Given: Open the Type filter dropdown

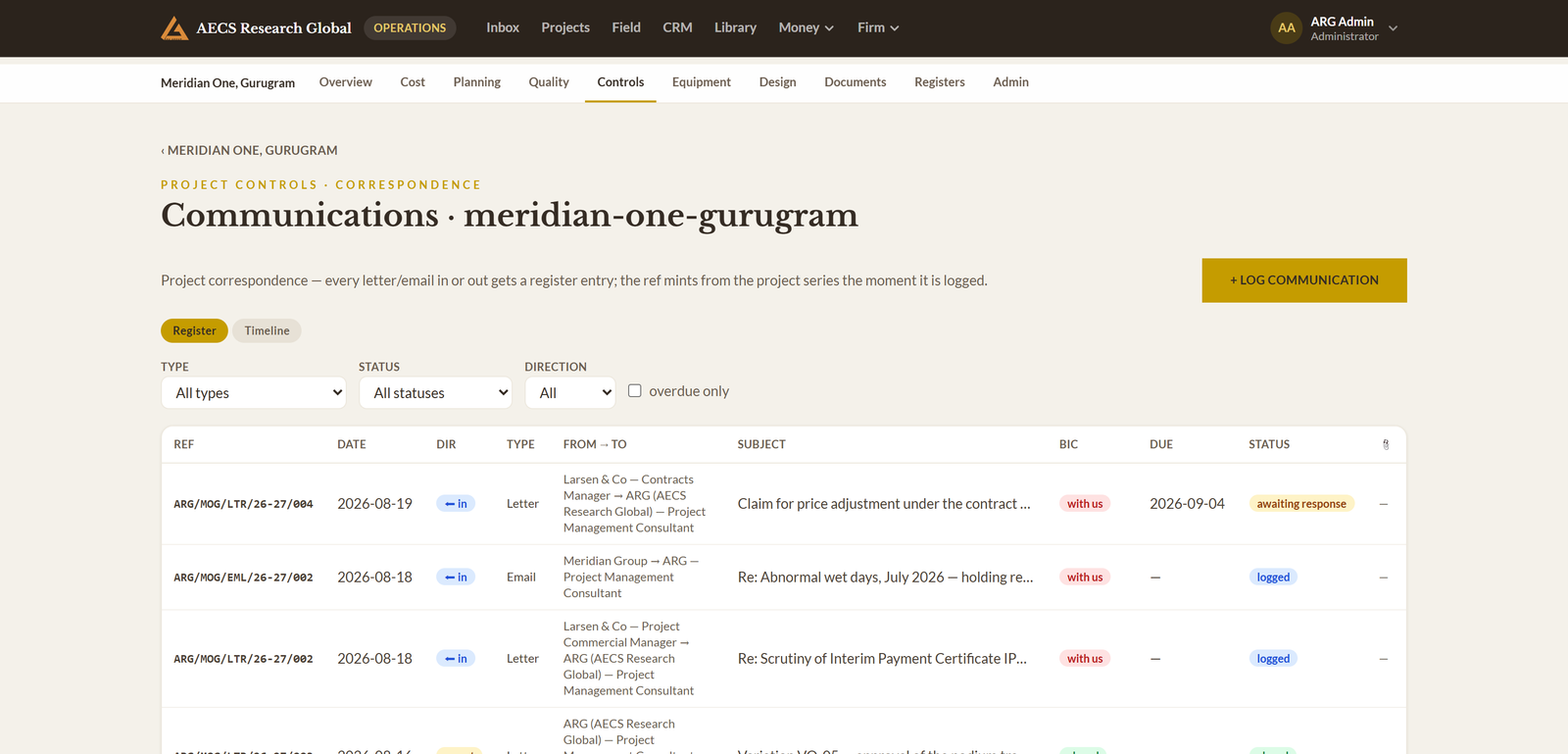Looking at the screenshot, I should pyautogui.click(x=254, y=393).
